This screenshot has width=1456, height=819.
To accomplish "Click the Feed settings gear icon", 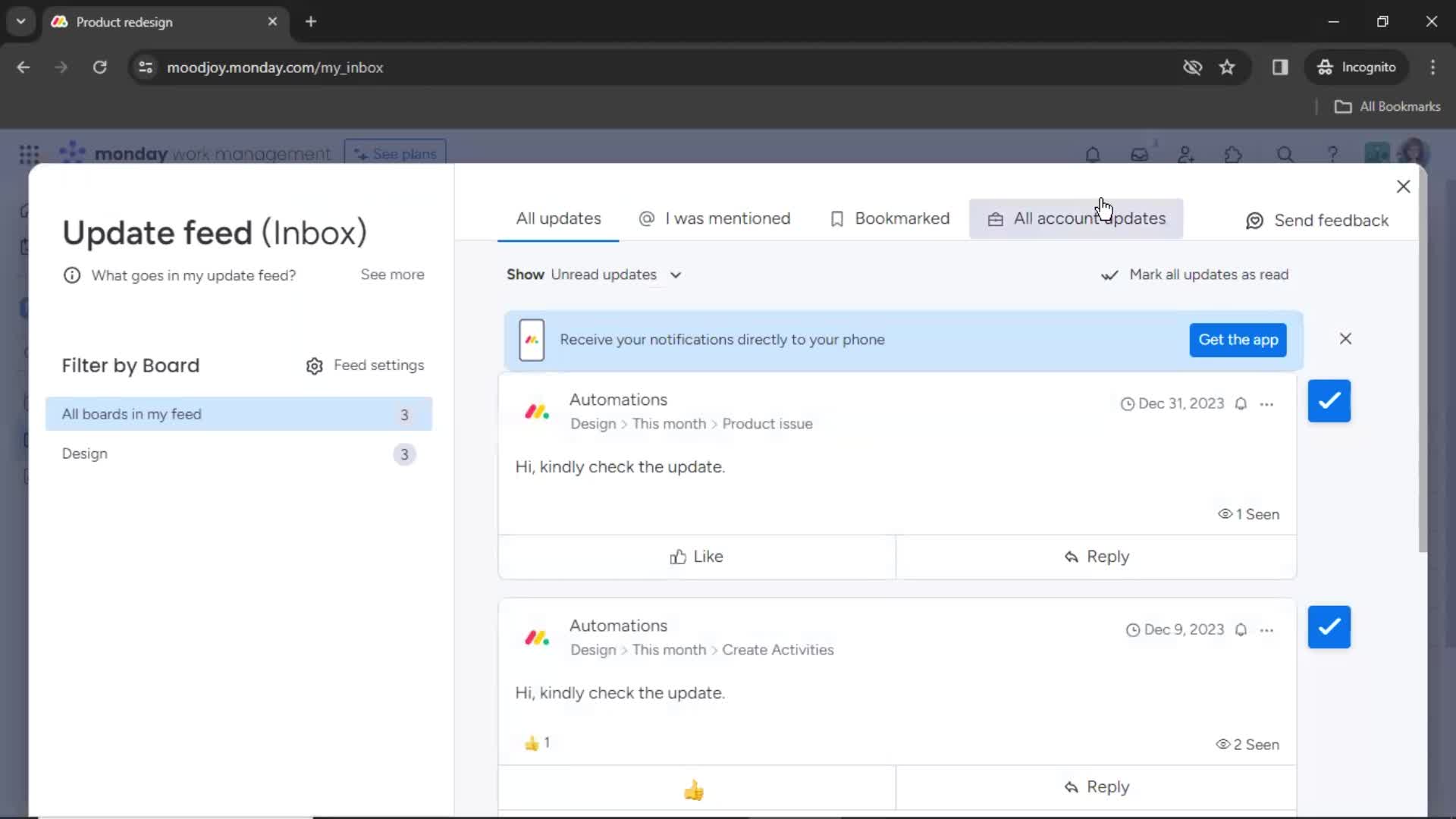I will [315, 365].
